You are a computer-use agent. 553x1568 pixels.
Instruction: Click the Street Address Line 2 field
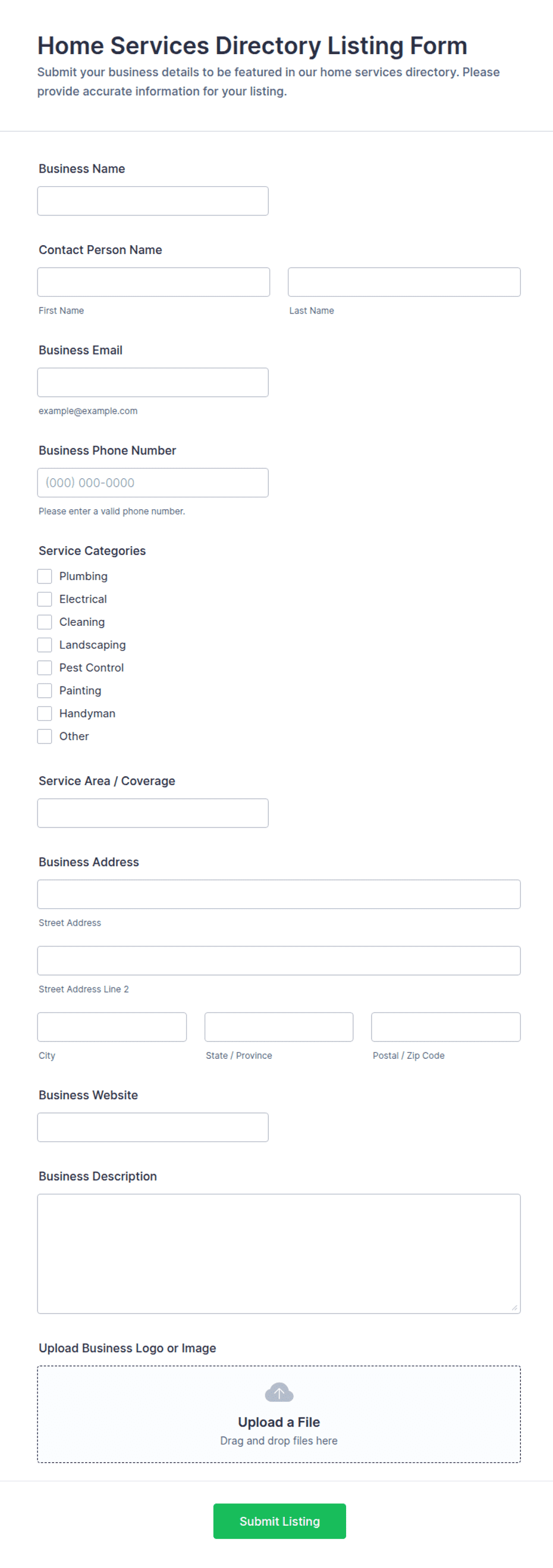279,961
